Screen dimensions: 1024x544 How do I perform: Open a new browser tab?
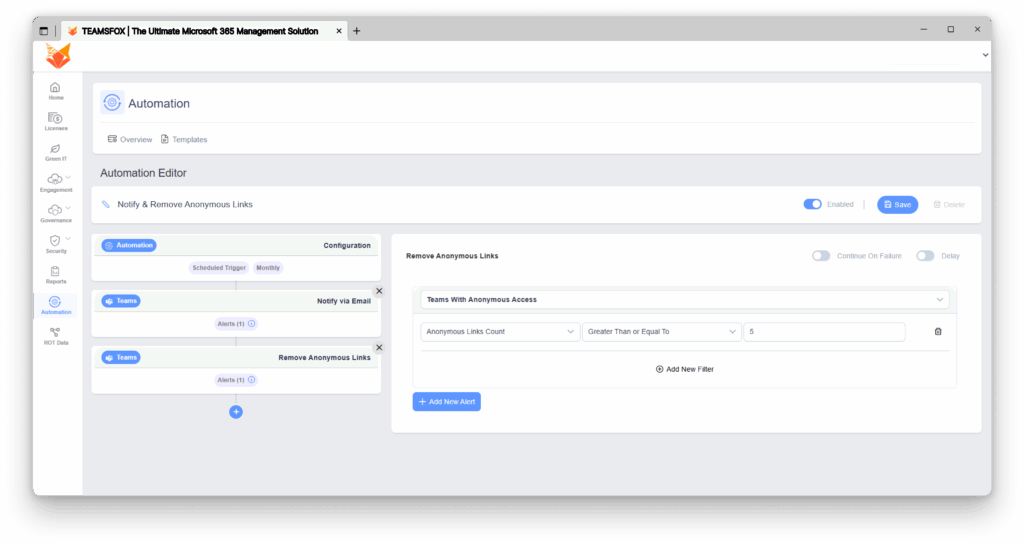pyautogui.click(x=357, y=31)
